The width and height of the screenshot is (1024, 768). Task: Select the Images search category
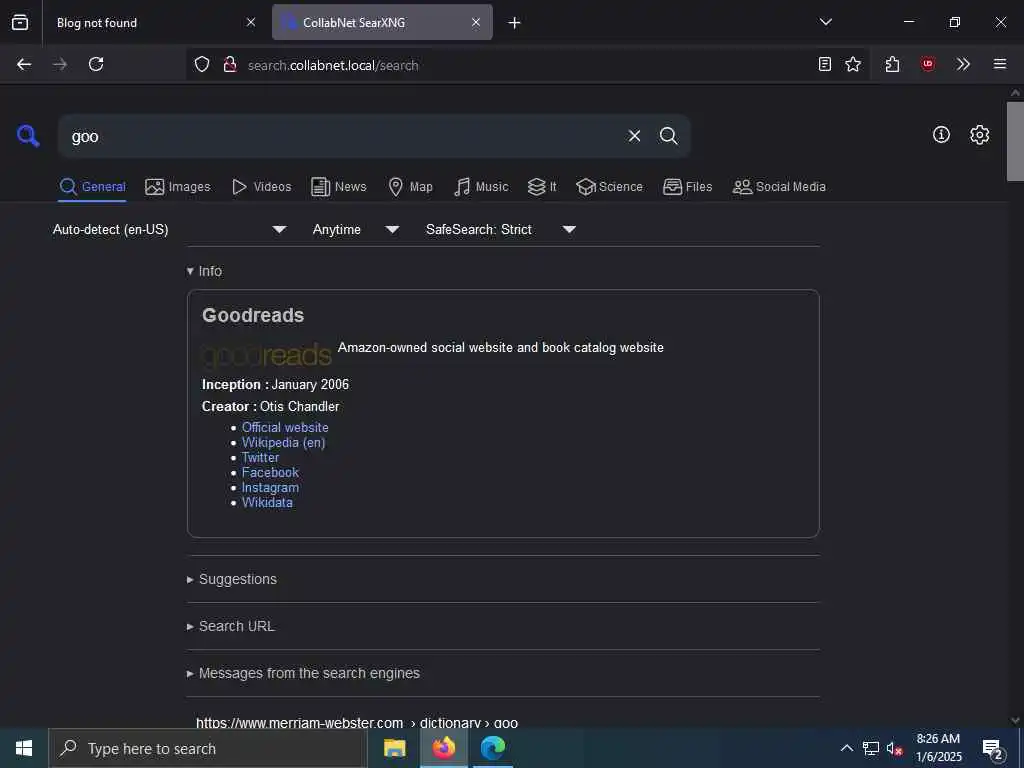(178, 187)
